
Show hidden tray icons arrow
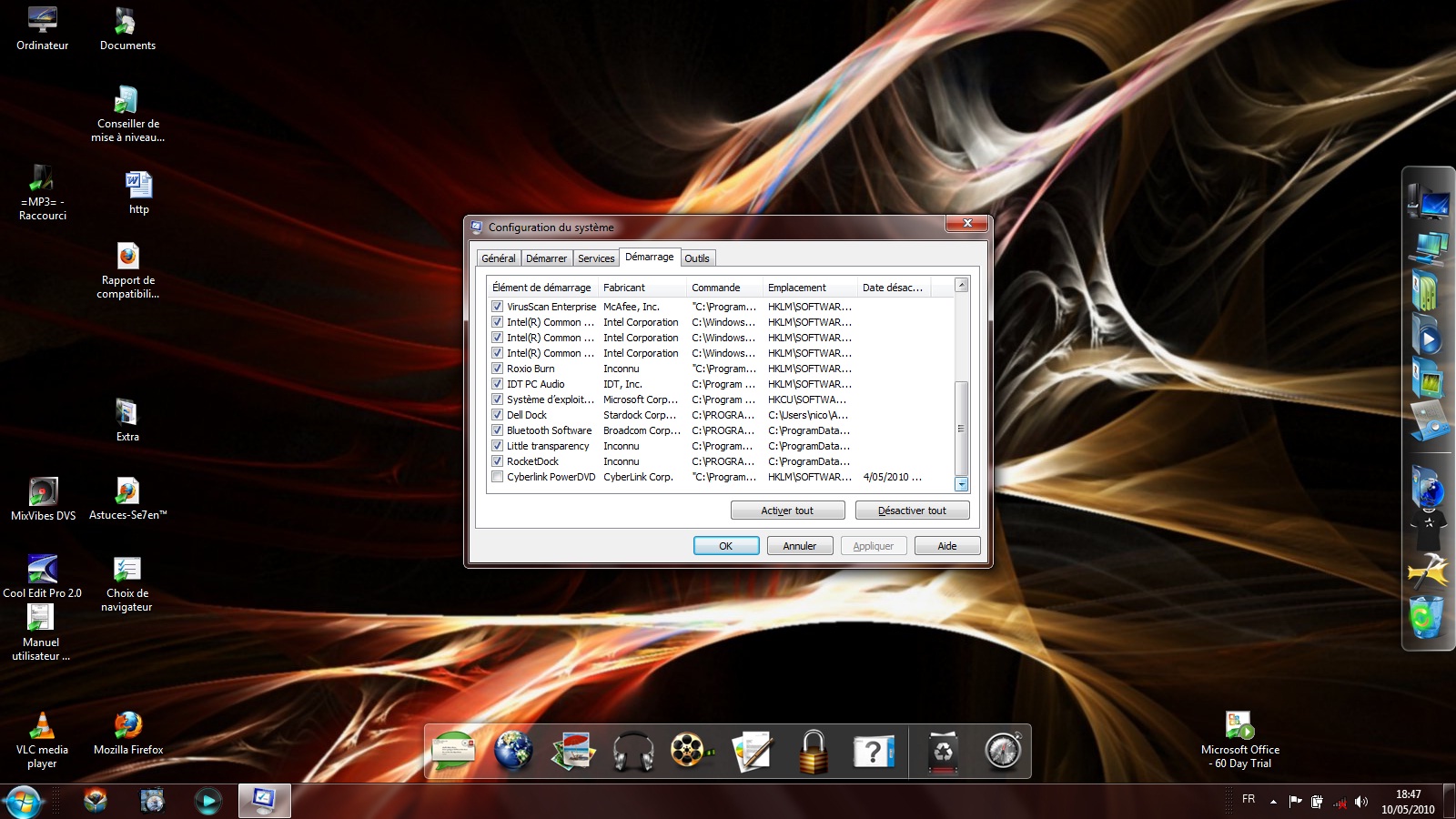[1273, 802]
